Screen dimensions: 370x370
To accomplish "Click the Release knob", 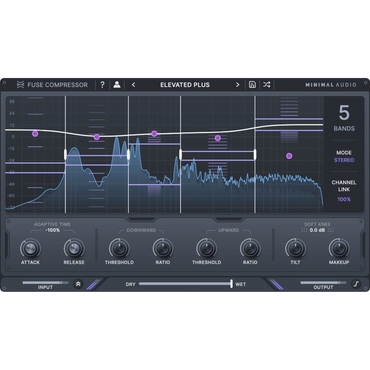I will click(x=74, y=248).
